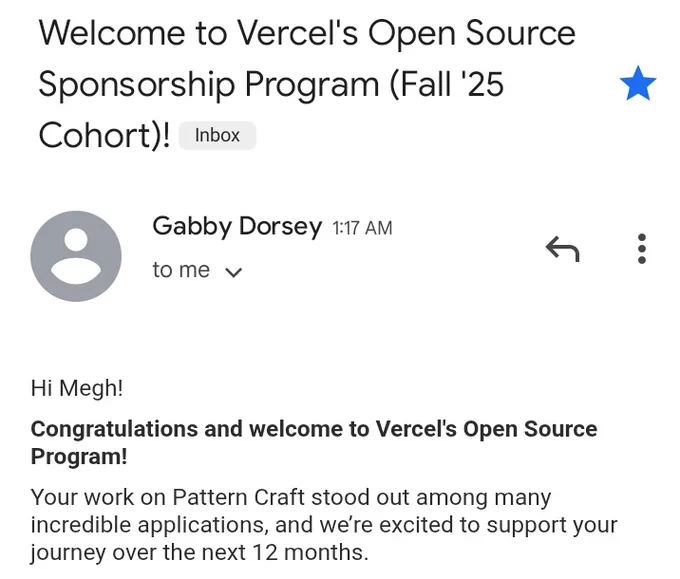Click the "Welcome to Vercel's Open Source" subject line
Screen dimensions: 680x579
click(x=306, y=33)
